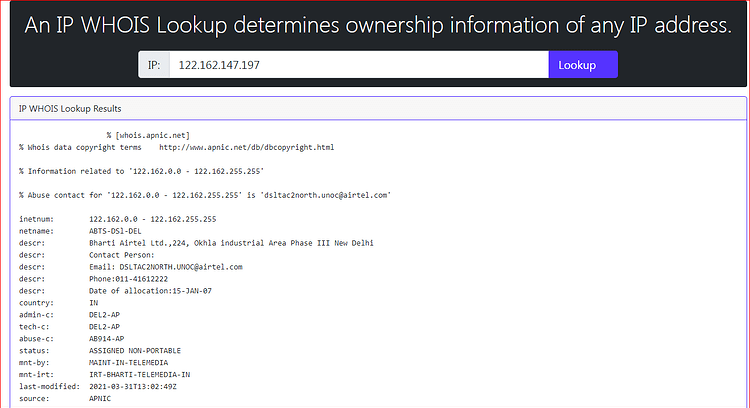This screenshot has height=408, width=750.
Task: Click the apnic dbcopyright.html URL
Action: pyautogui.click(x=246, y=147)
